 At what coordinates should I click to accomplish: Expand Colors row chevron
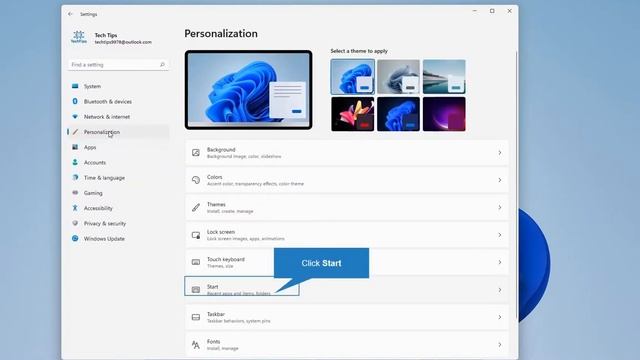point(500,180)
